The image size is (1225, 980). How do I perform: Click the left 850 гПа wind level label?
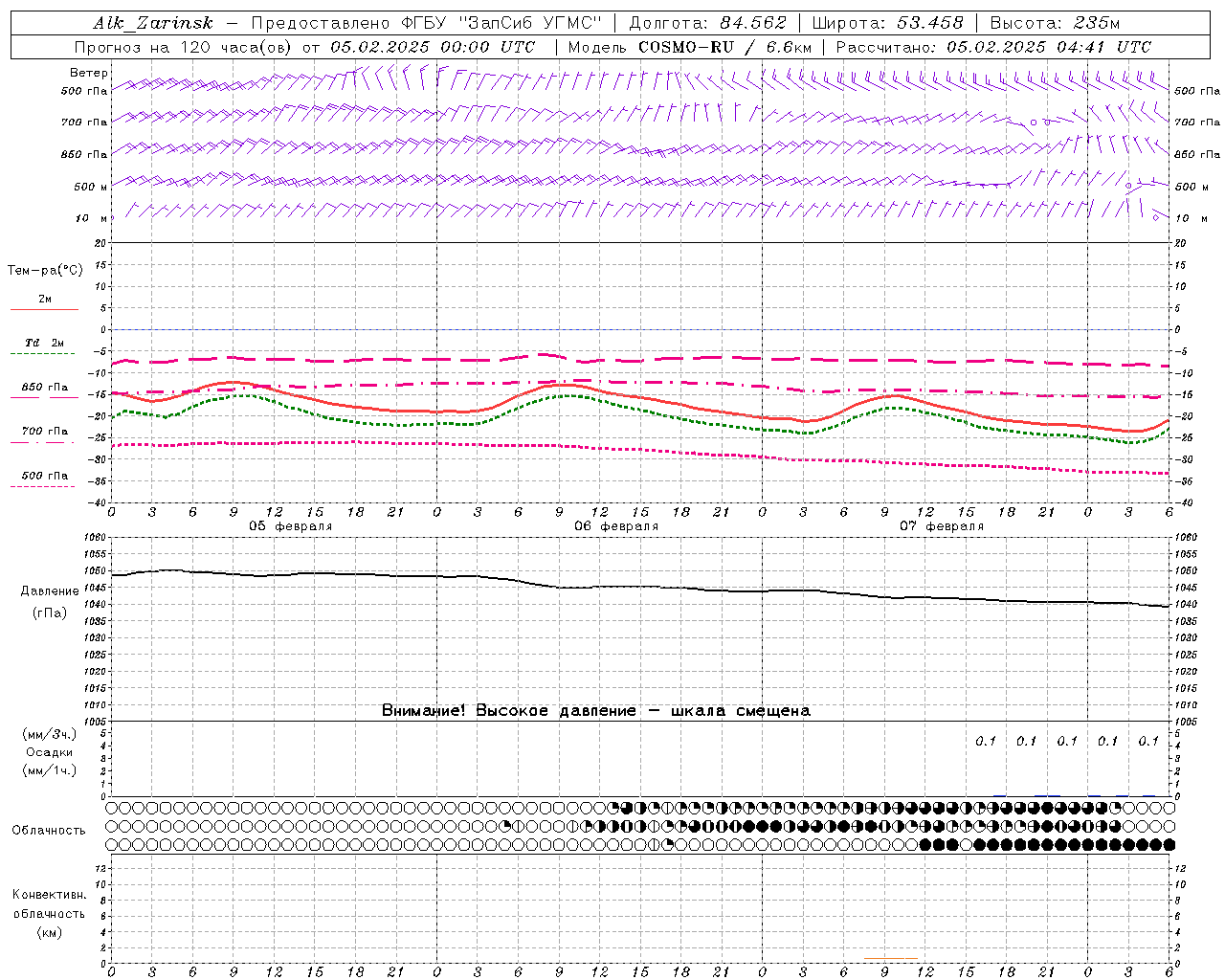pos(84,154)
